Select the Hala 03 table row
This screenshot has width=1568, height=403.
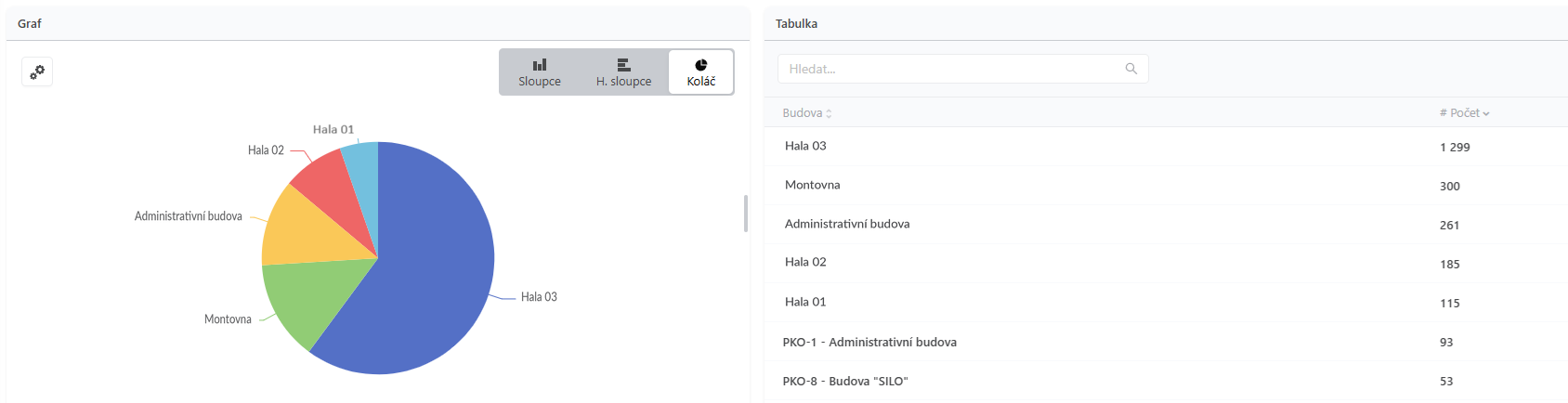[1166, 147]
